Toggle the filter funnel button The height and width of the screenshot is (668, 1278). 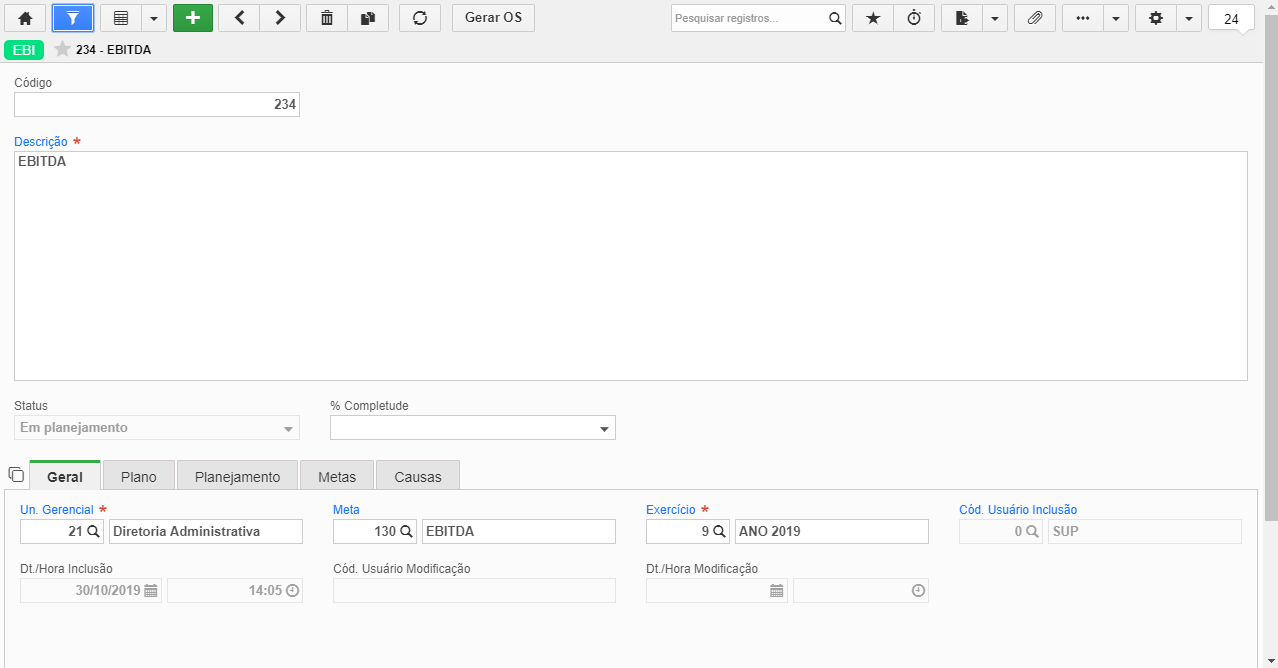click(73, 18)
